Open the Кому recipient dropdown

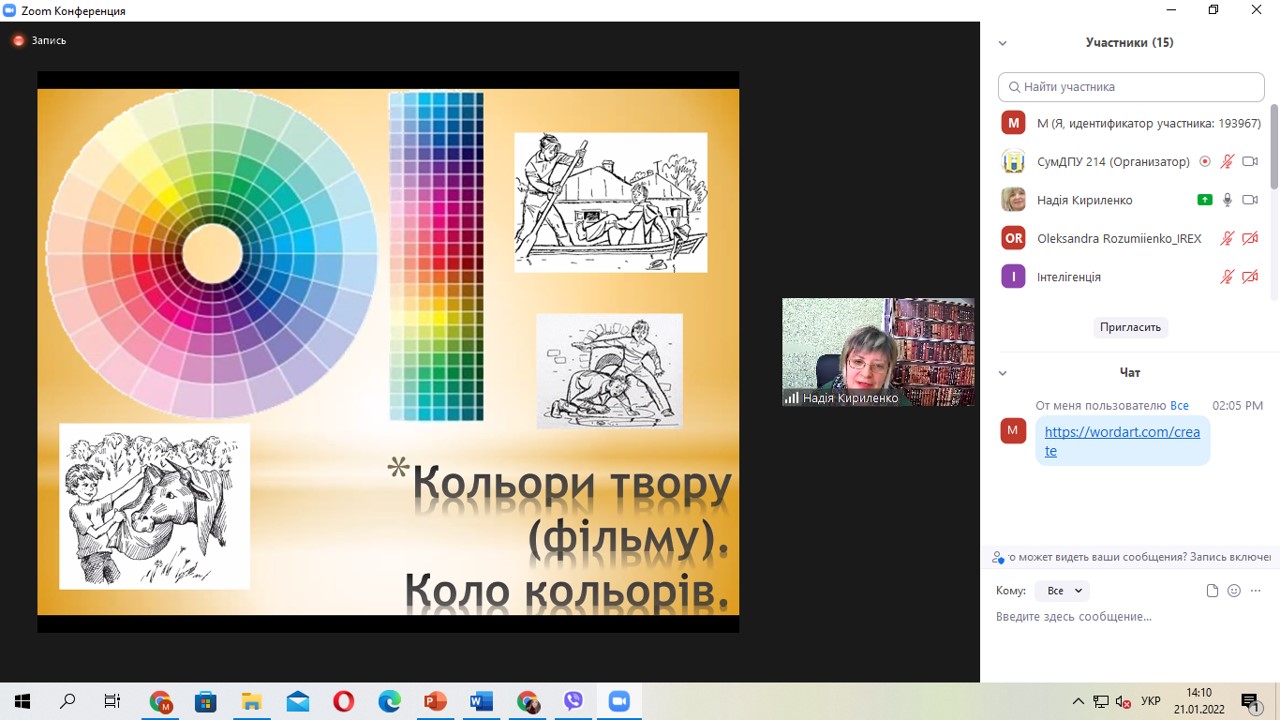pos(1061,591)
